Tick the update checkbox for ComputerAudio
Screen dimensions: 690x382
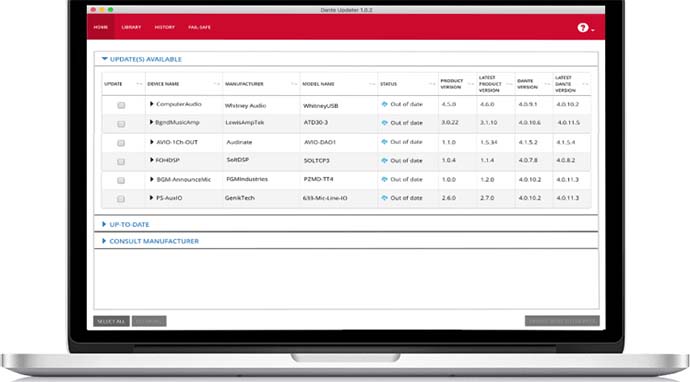click(x=121, y=105)
